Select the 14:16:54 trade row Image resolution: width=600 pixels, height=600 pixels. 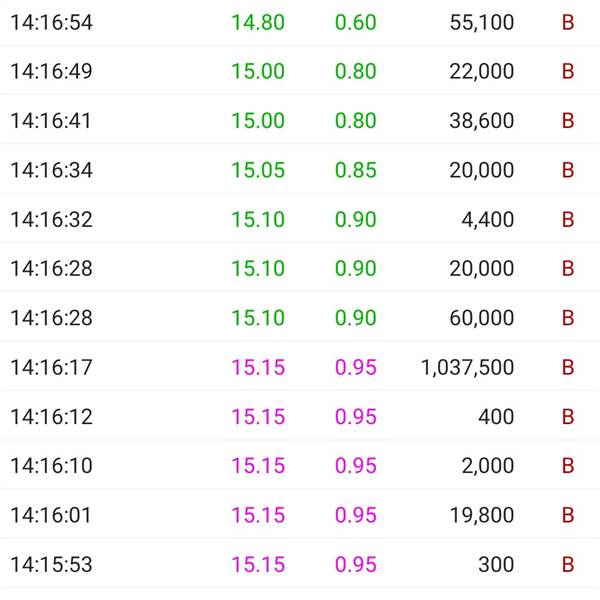(x=300, y=22)
